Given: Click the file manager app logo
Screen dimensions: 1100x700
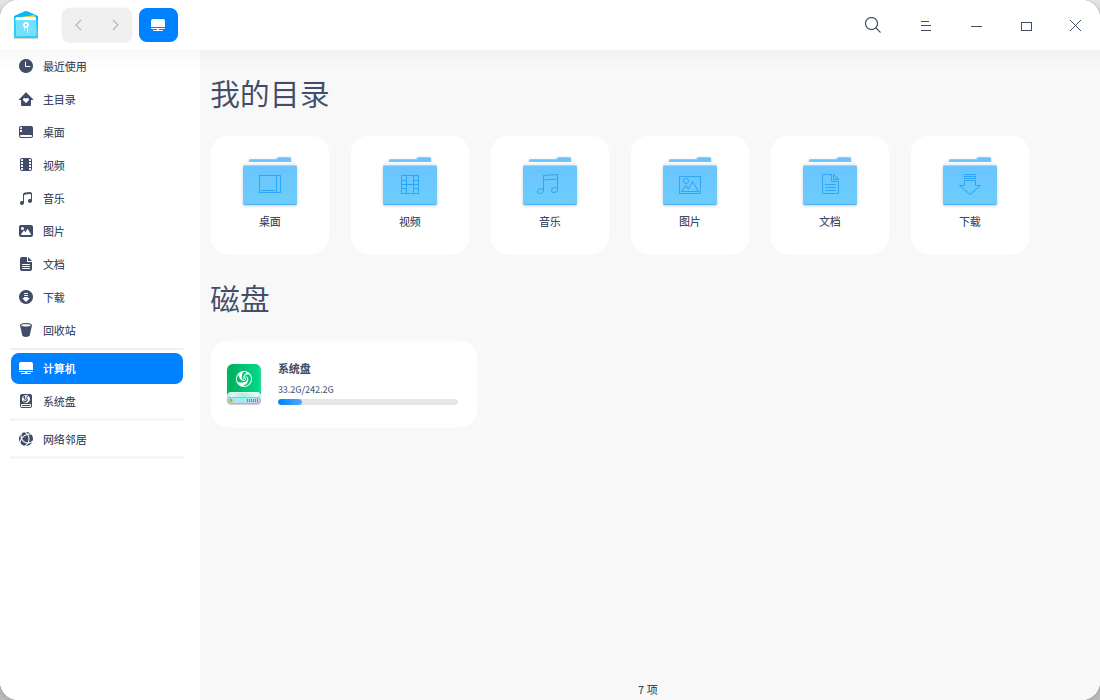Looking at the screenshot, I should [x=26, y=25].
